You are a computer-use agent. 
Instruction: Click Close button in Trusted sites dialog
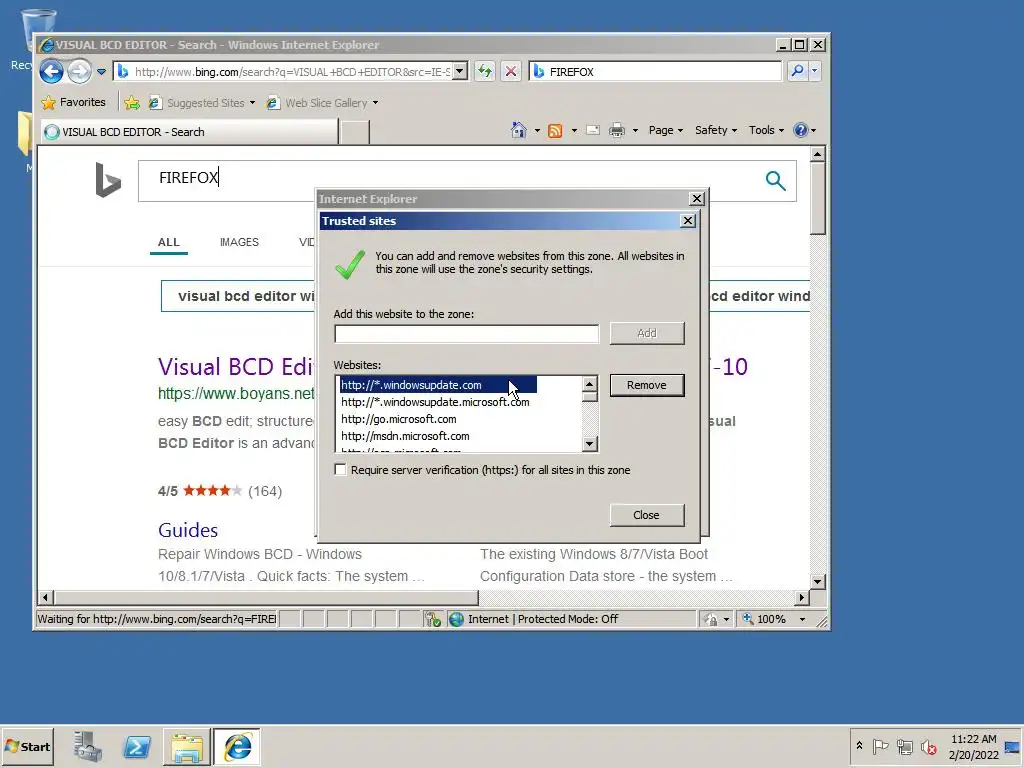pos(647,515)
